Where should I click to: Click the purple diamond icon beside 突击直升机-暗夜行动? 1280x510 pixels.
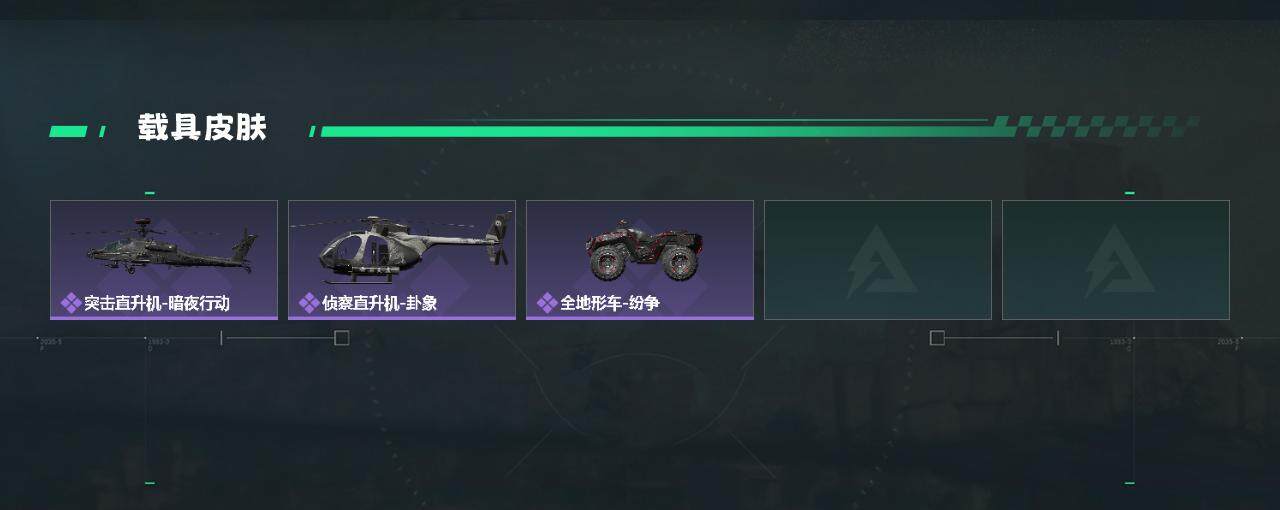click(71, 303)
